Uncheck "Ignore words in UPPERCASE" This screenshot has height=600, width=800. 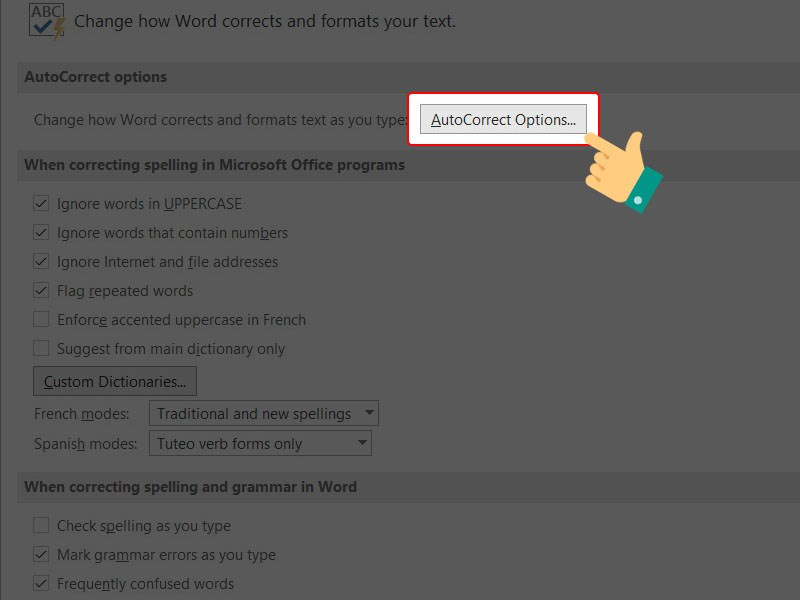click(x=41, y=203)
